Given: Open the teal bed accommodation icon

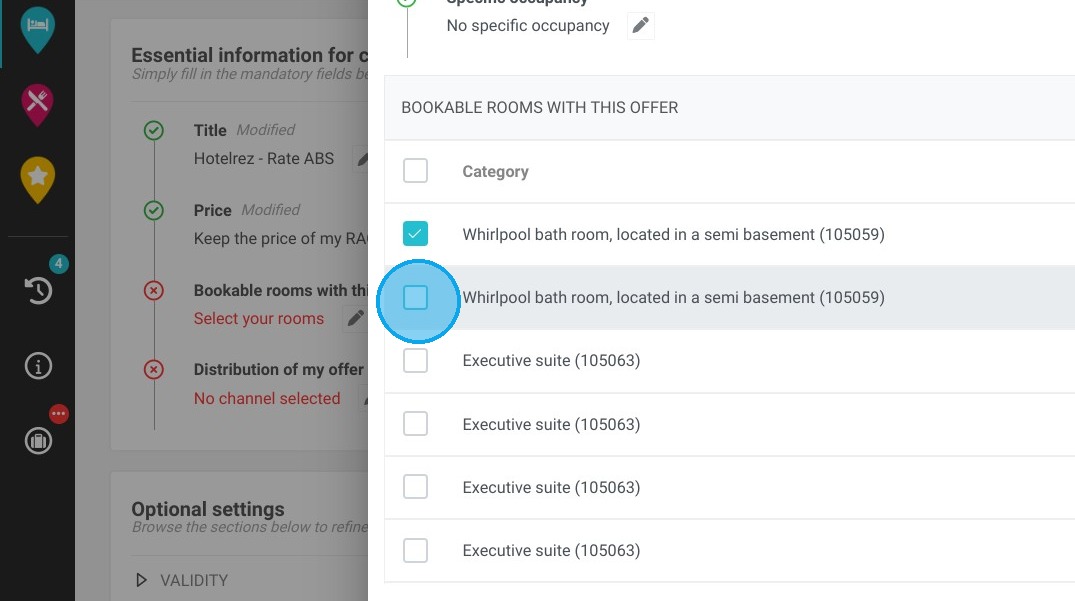Looking at the screenshot, I should 37,29.
